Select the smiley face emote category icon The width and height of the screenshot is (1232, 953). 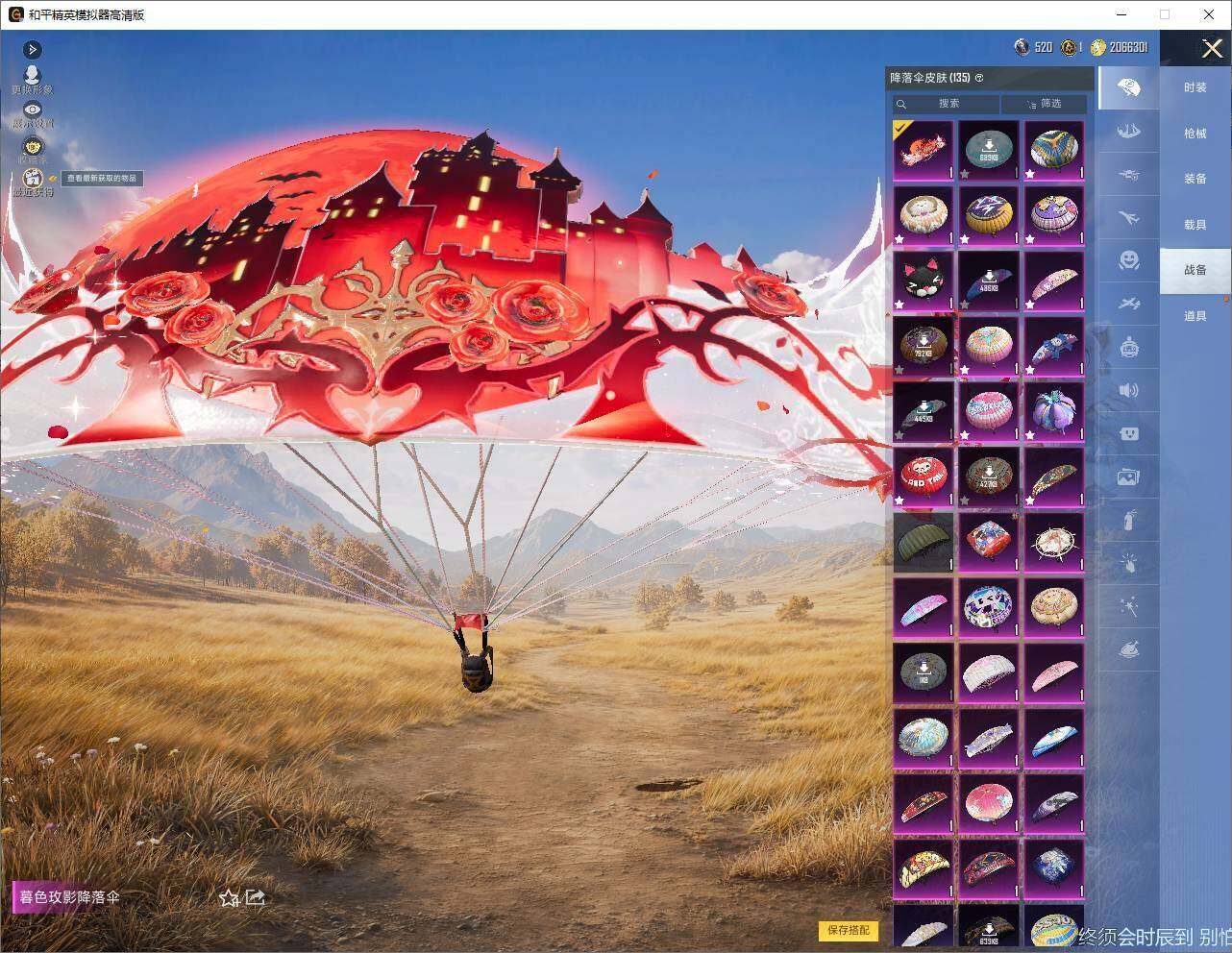[x=1129, y=260]
